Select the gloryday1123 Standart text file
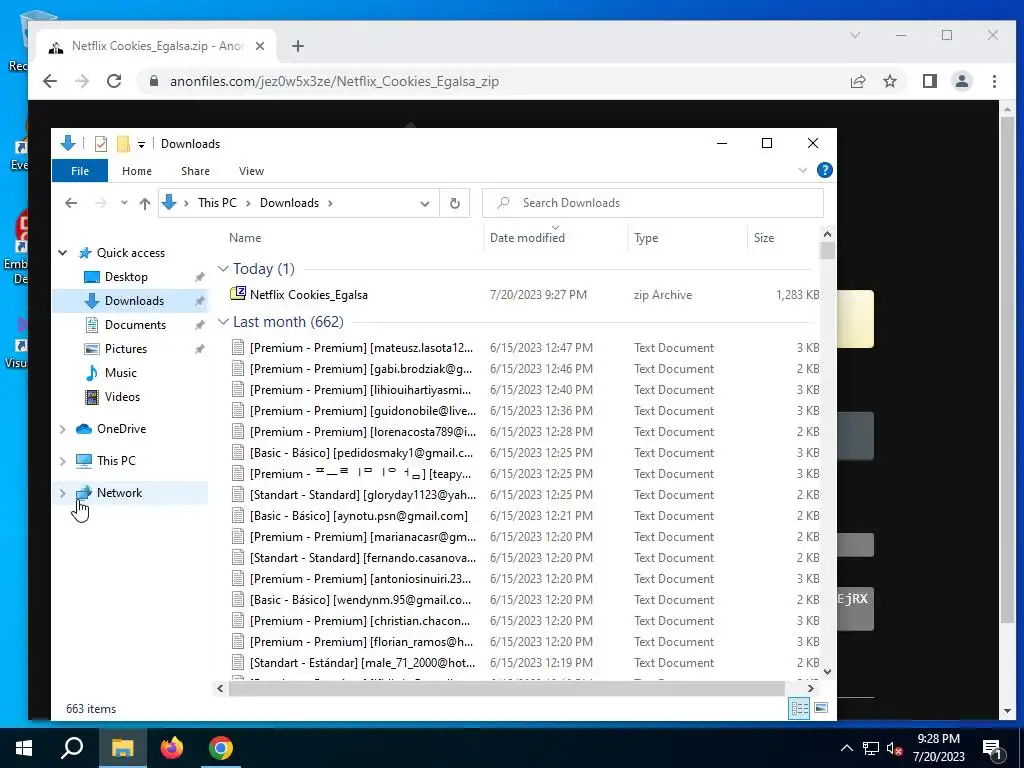The image size is (1024, 768). (362, 495)
